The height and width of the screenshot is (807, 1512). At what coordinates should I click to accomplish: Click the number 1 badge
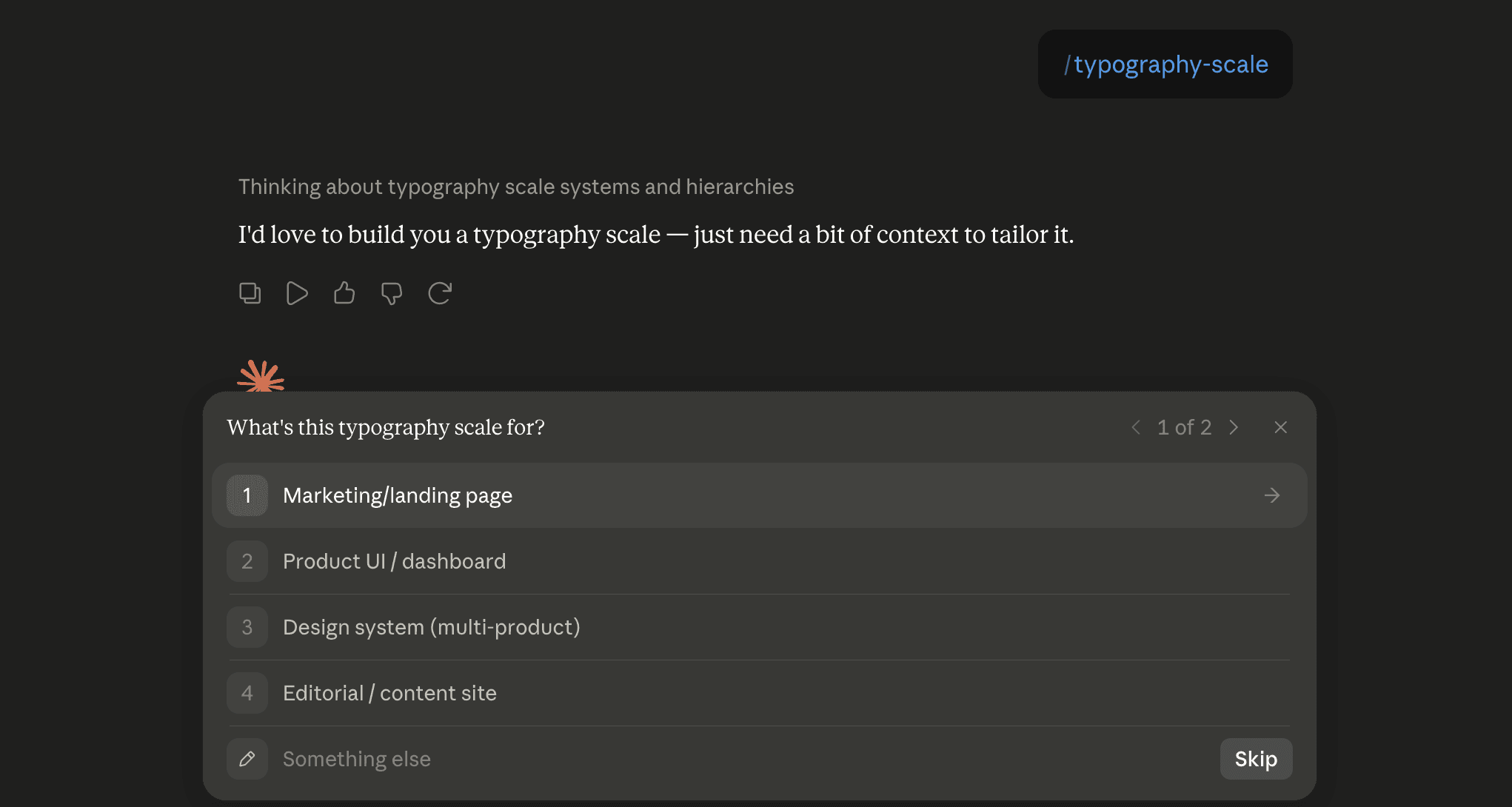pos(247,495)
